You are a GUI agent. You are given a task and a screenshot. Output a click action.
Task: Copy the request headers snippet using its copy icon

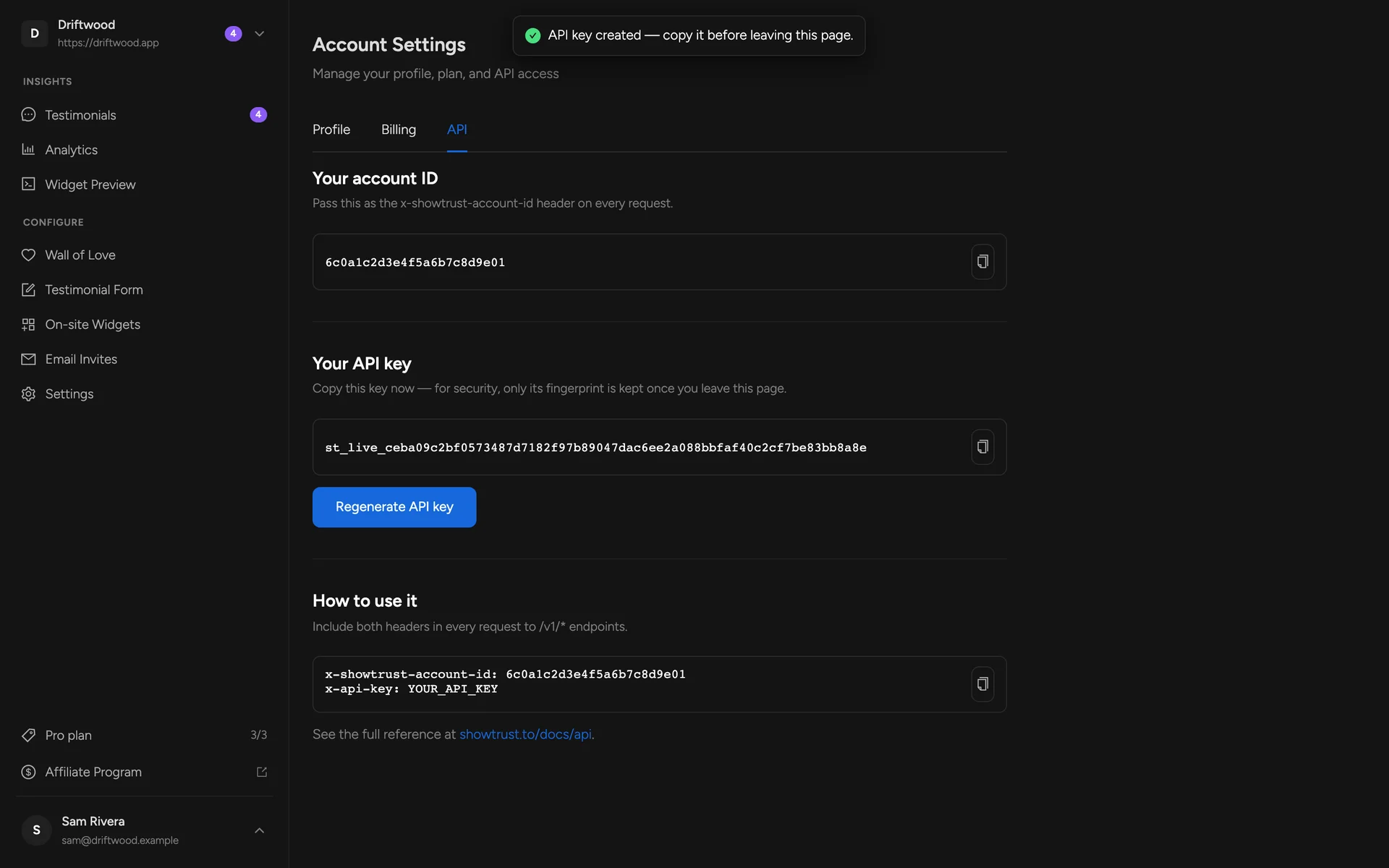(982, 684)
